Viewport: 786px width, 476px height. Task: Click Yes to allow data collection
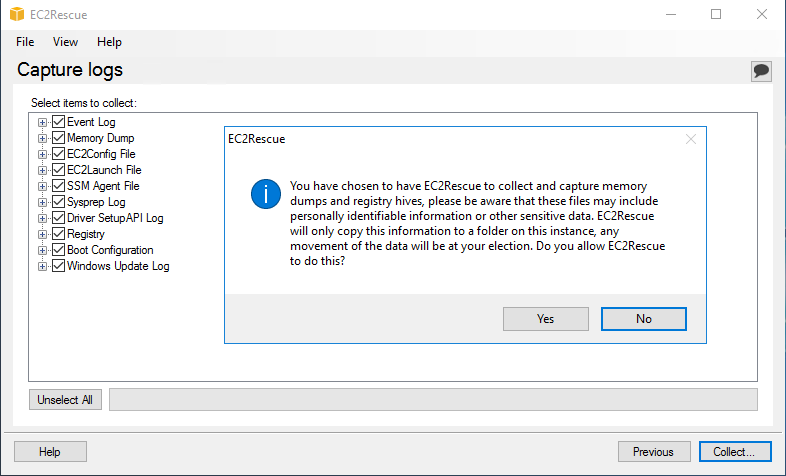[546, 319]
